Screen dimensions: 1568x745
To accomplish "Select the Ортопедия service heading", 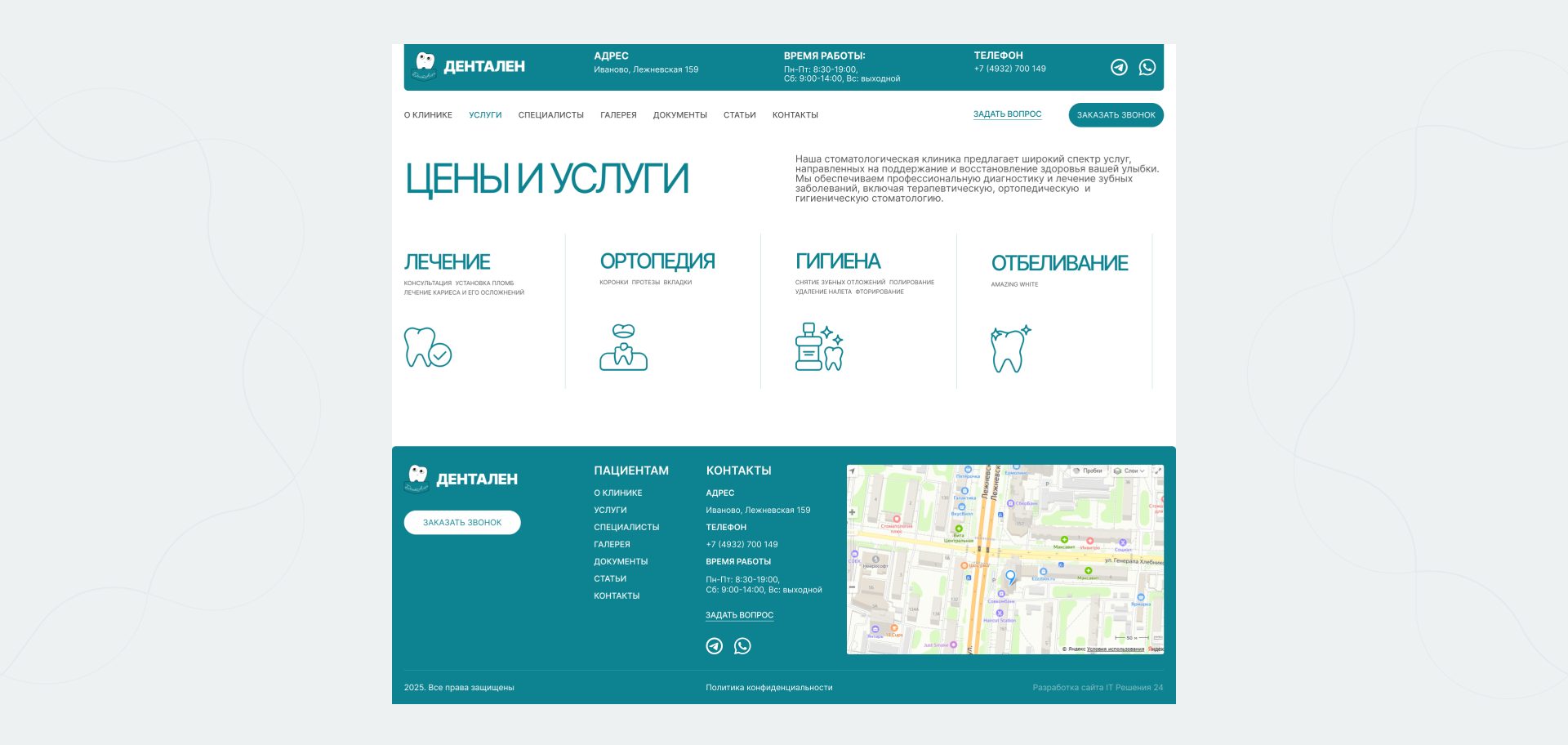I will coord(657,261).
